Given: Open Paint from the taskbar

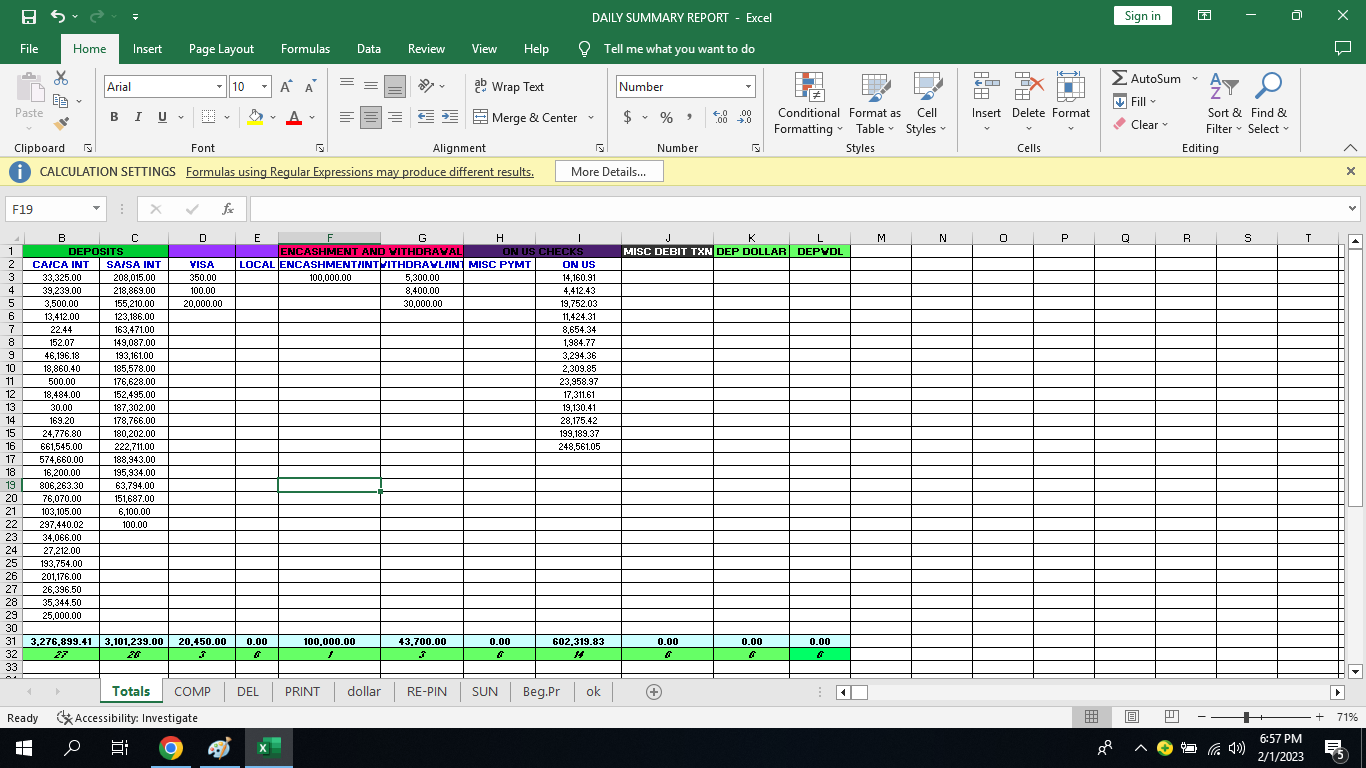Looking at the screenshot, I should [x=220, y=748].
